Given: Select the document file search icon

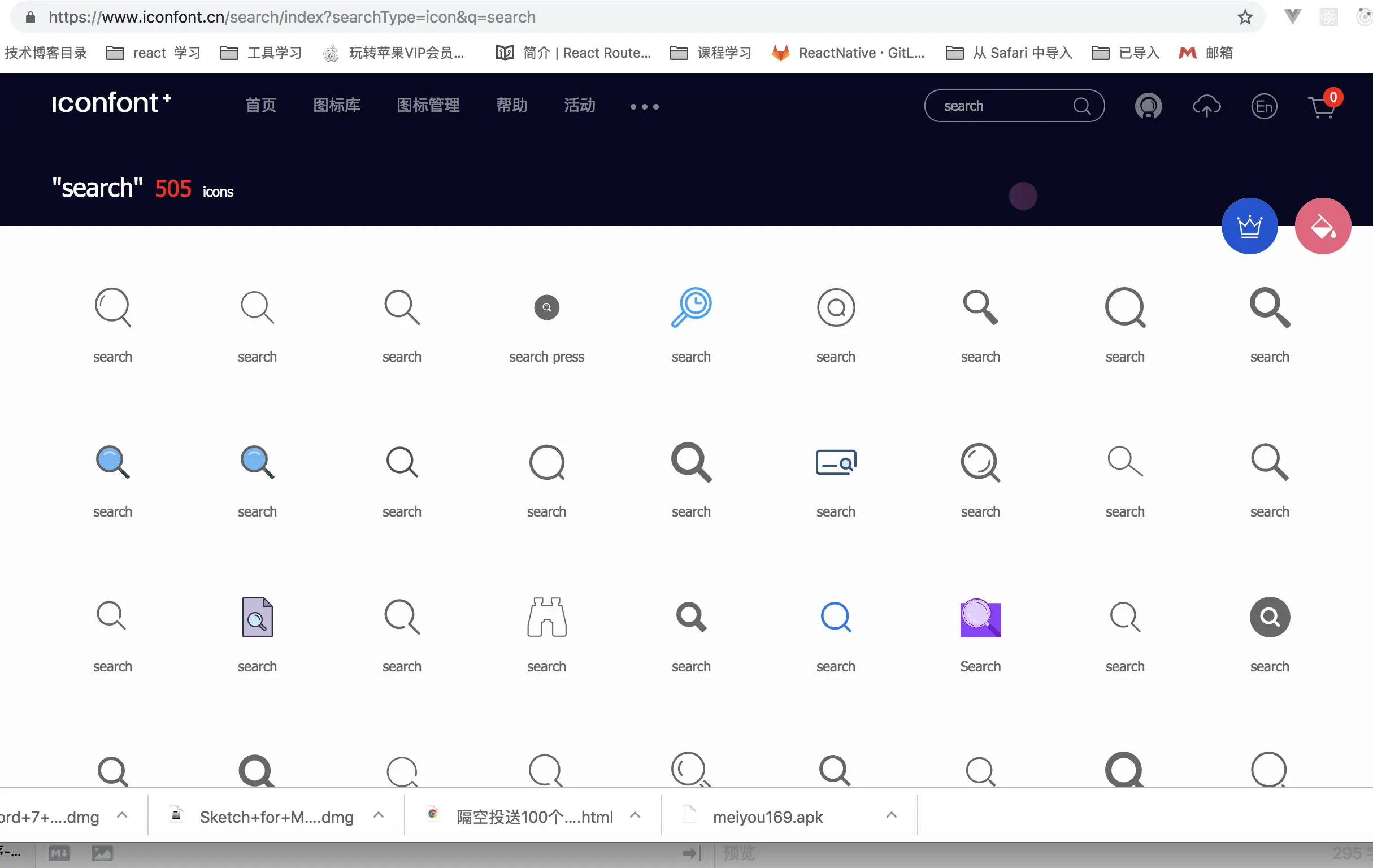Looking at the screenshot, I should tap(257, 617).
